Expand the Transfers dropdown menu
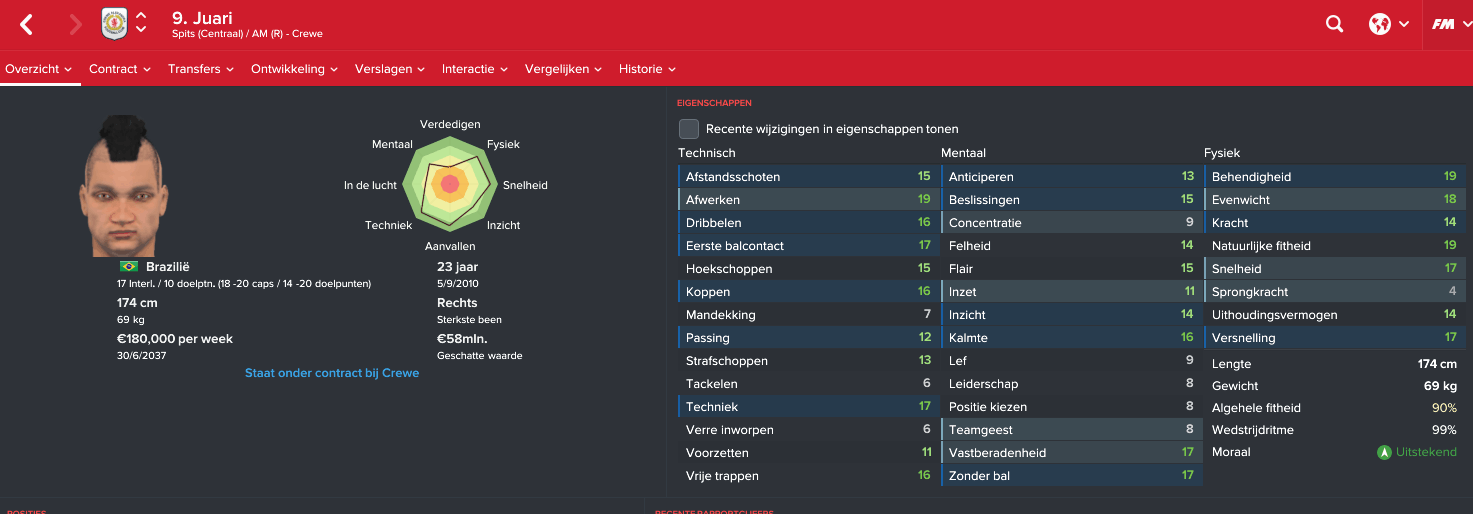This screenshot has height=514, width=1473. coord(200,69)
